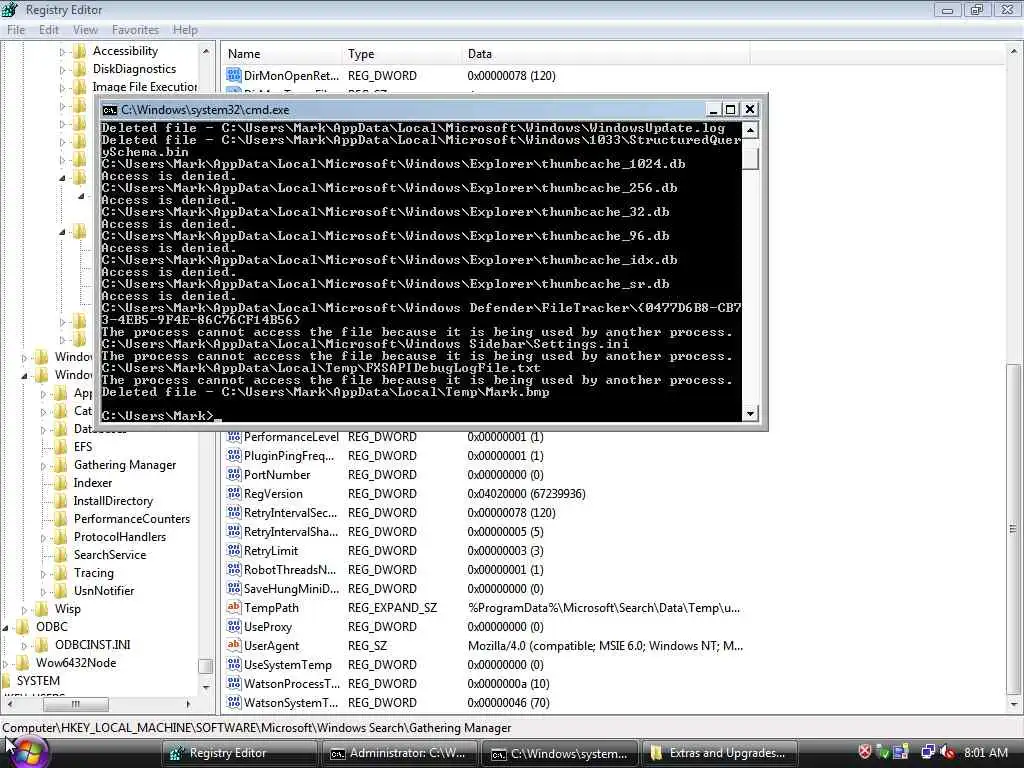Viewport: 1024px width, 768px height.
Task: Expand the ODBCINST.INI key
Action: coord(25,646)
